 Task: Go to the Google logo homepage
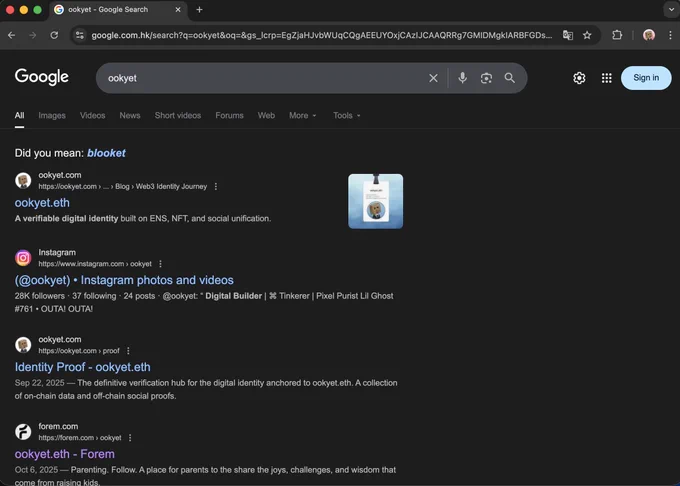tap(42, 77)
